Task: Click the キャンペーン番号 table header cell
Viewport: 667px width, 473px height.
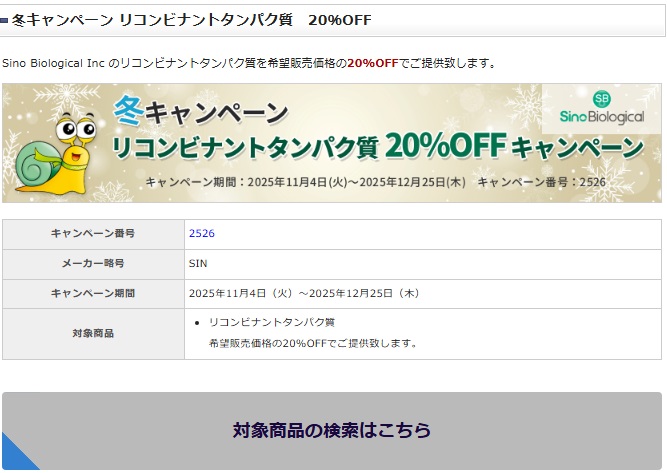Action: [93, 234]
